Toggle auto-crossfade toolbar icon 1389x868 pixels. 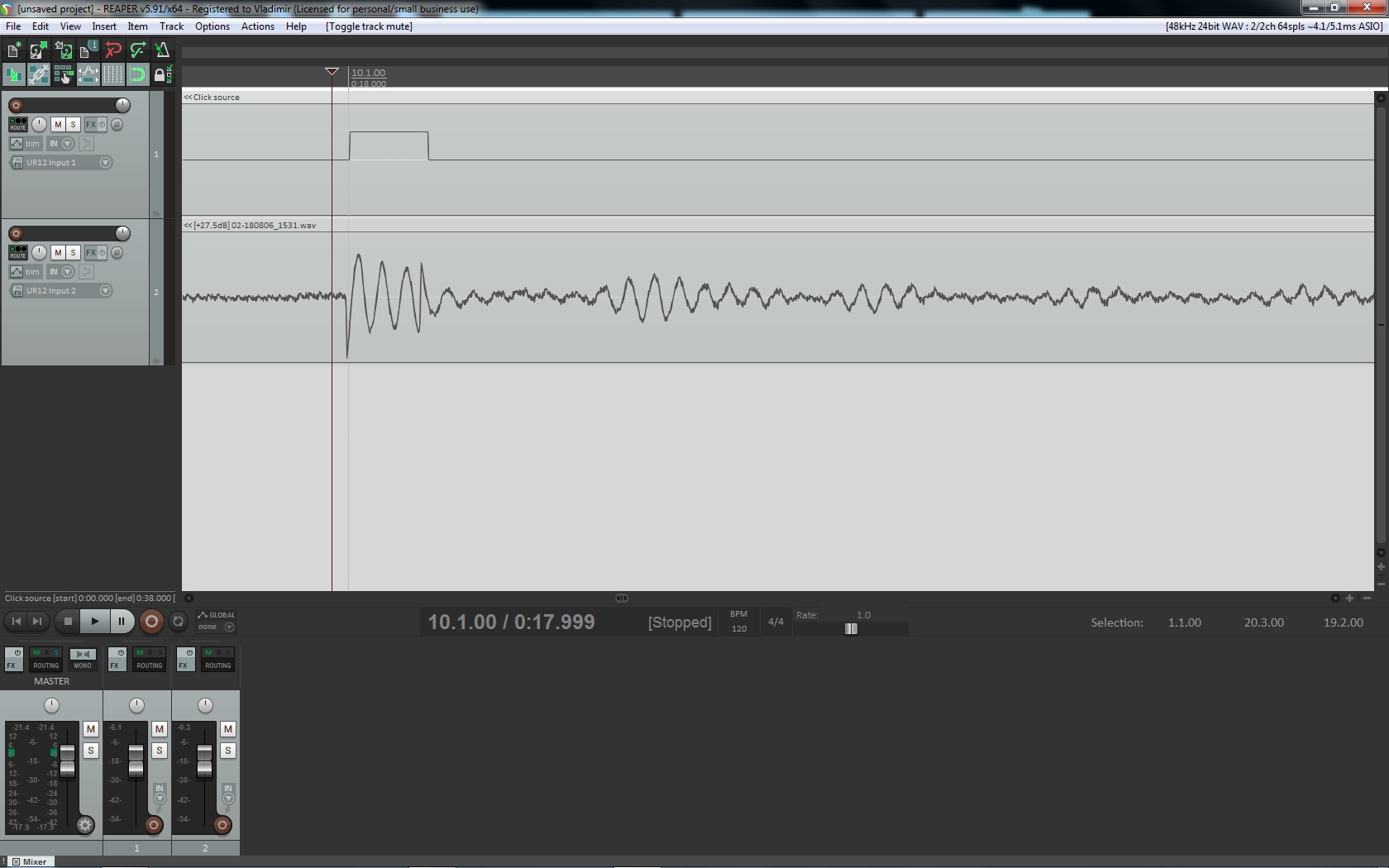point(13,75)
